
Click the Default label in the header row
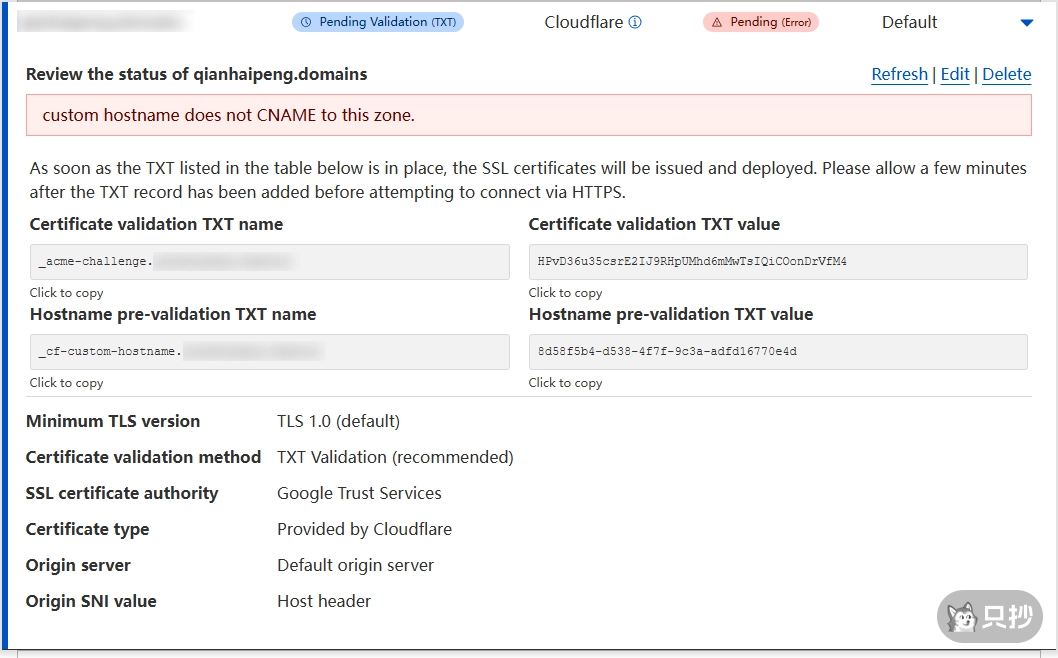909,22
